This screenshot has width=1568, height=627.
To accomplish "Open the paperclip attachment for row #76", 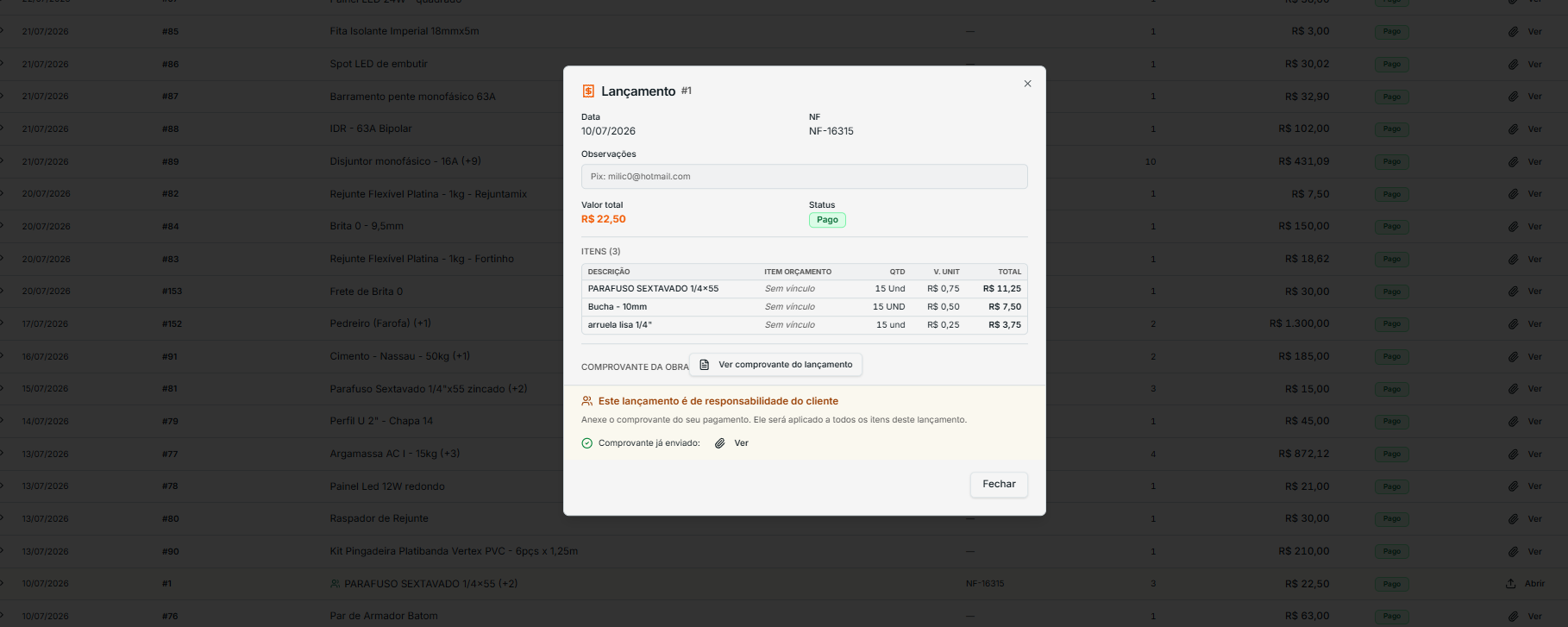I will point(1525,617).
